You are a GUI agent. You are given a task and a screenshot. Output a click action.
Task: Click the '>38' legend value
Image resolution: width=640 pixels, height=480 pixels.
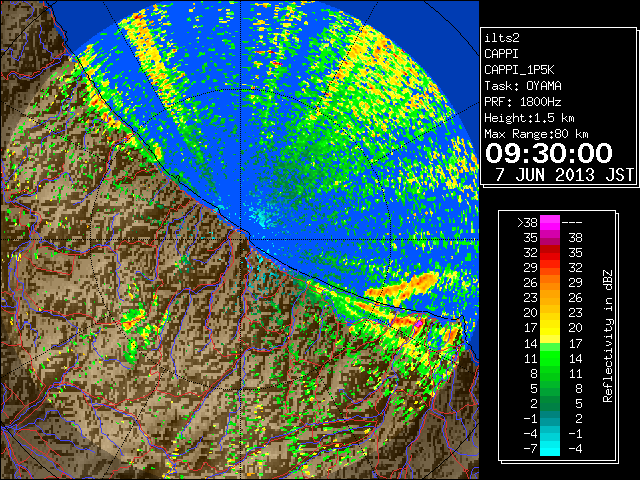[x=527, y=223]
